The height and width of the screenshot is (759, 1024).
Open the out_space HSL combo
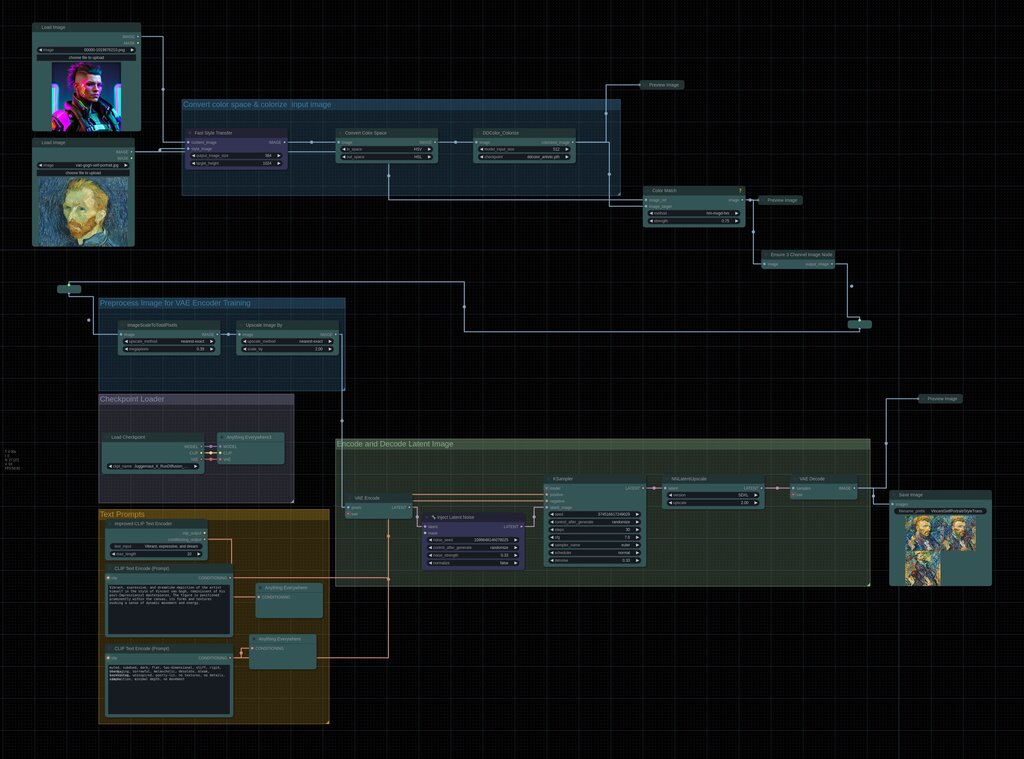point(386,157)
